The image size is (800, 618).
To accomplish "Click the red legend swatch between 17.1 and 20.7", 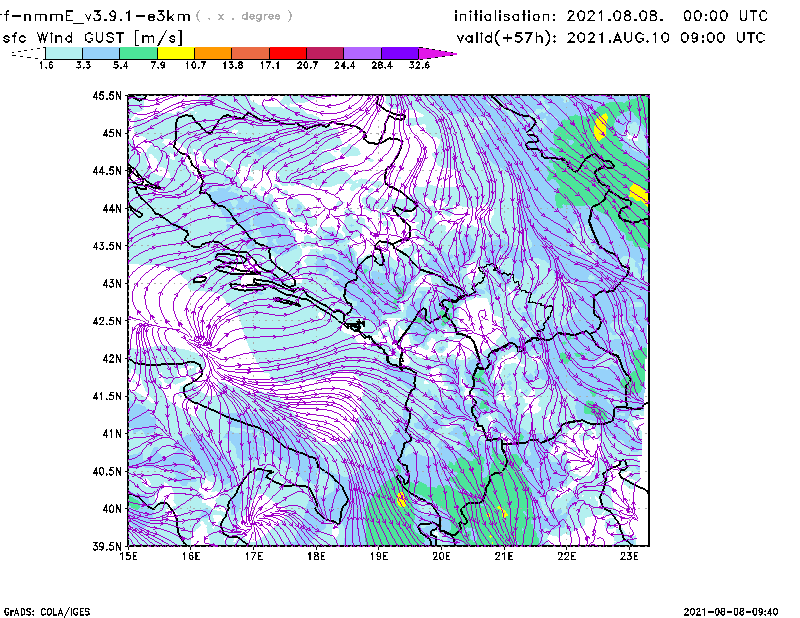I will (288, 53).
